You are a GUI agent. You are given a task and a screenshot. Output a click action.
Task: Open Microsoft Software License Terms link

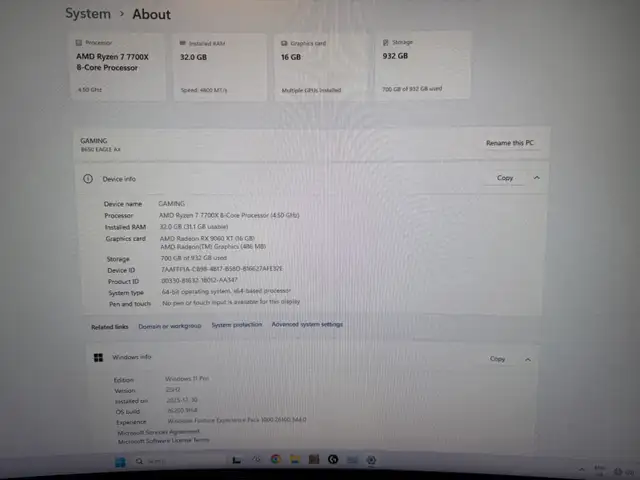point(164,441)
